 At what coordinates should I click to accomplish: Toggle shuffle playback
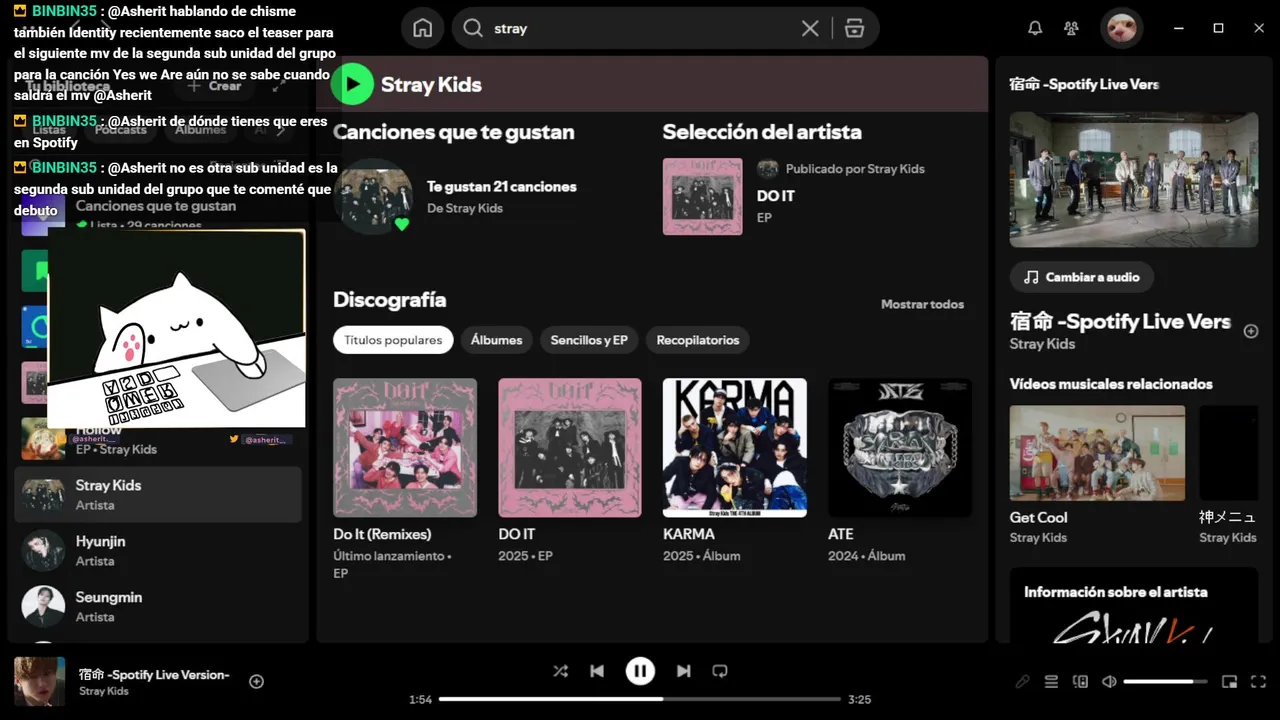click(x=560, y=671)
